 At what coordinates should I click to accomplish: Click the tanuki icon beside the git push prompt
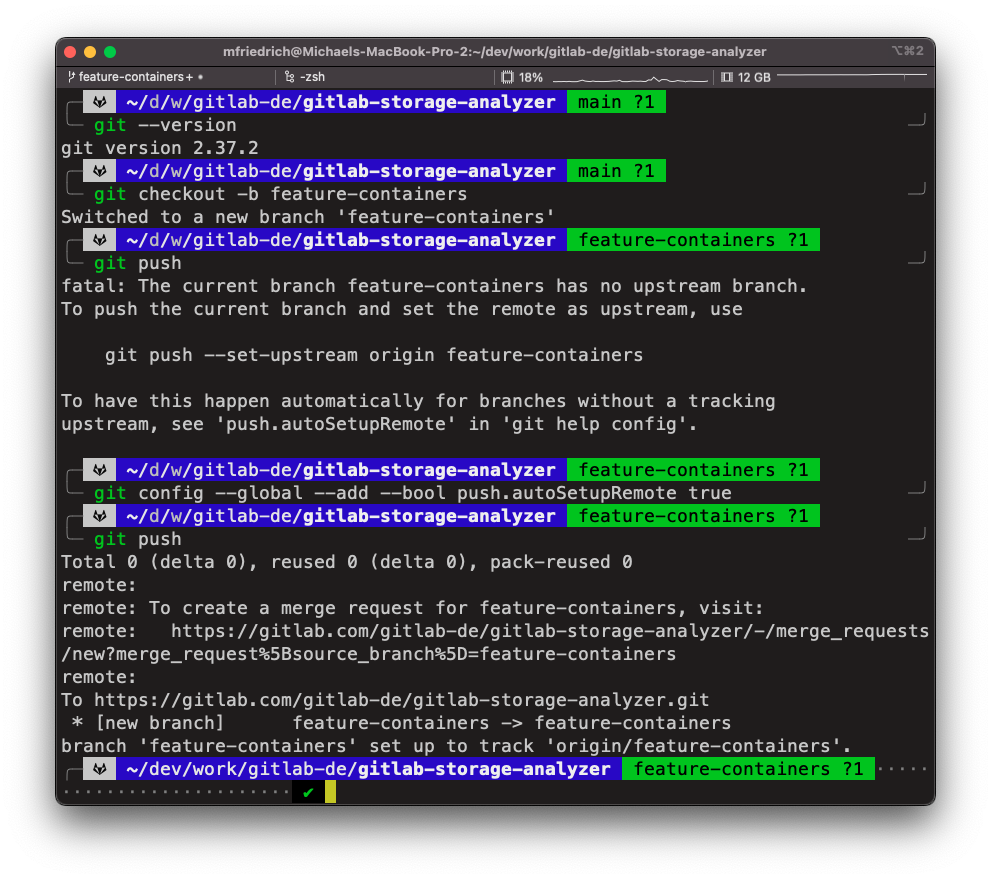[99, 239]
